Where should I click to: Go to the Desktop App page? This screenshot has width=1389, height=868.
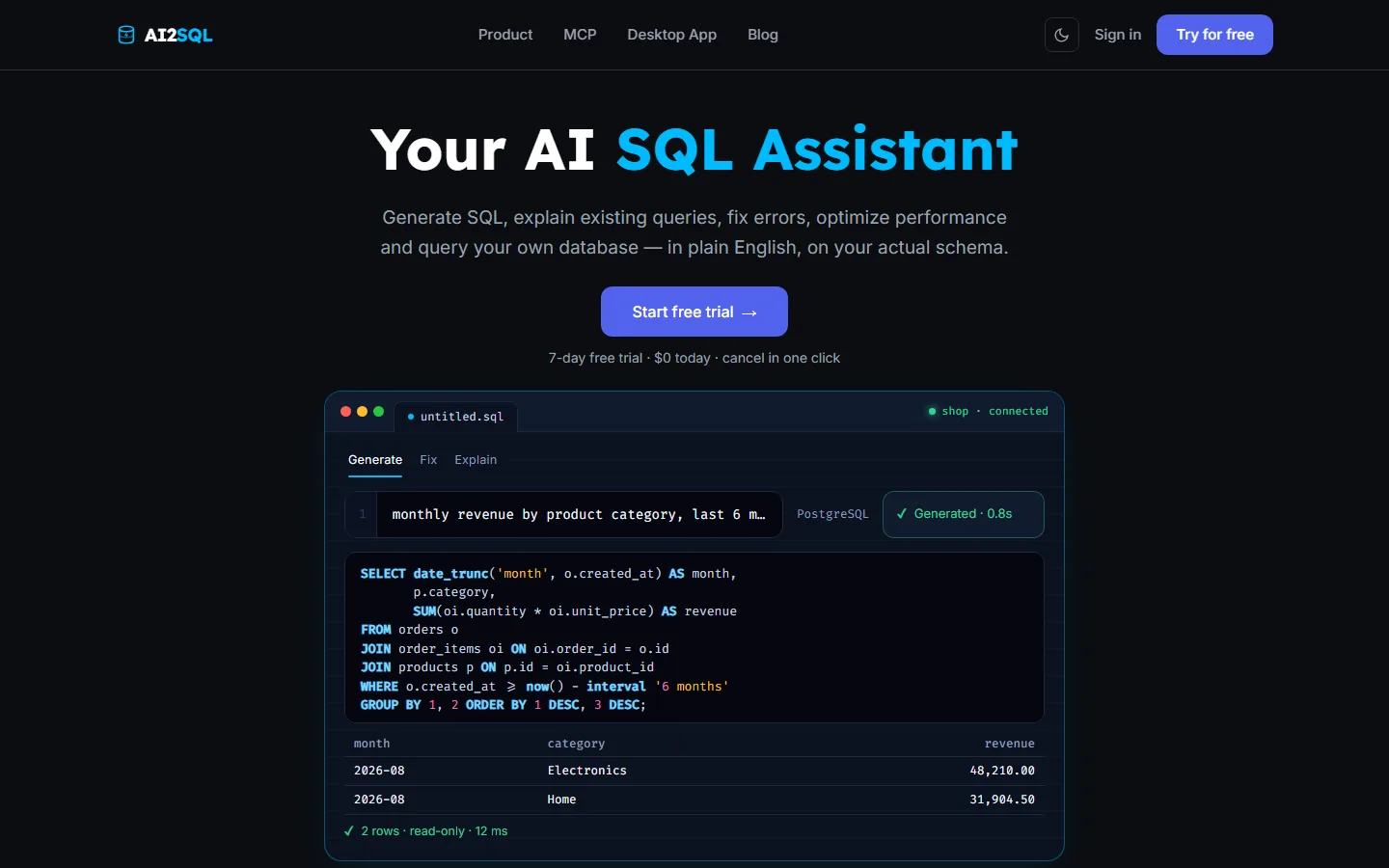point(671,35)
